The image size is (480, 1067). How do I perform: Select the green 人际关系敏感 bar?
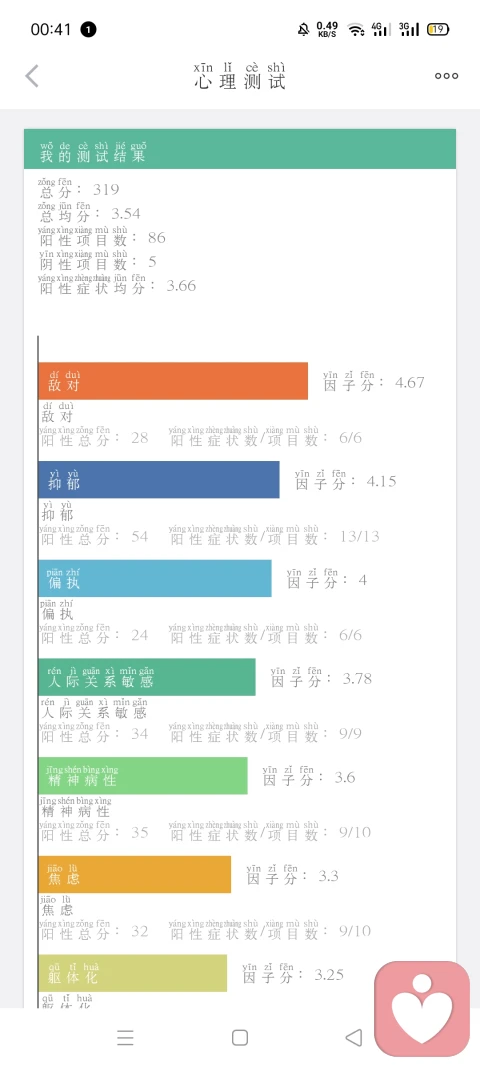tap(147, 677)
